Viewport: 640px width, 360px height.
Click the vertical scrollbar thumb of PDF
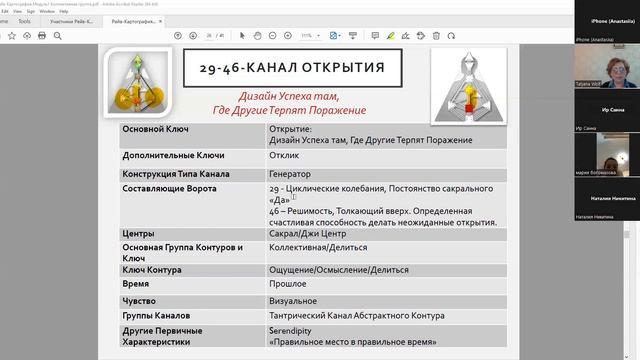pyautogui.click(x=627, y=235)
